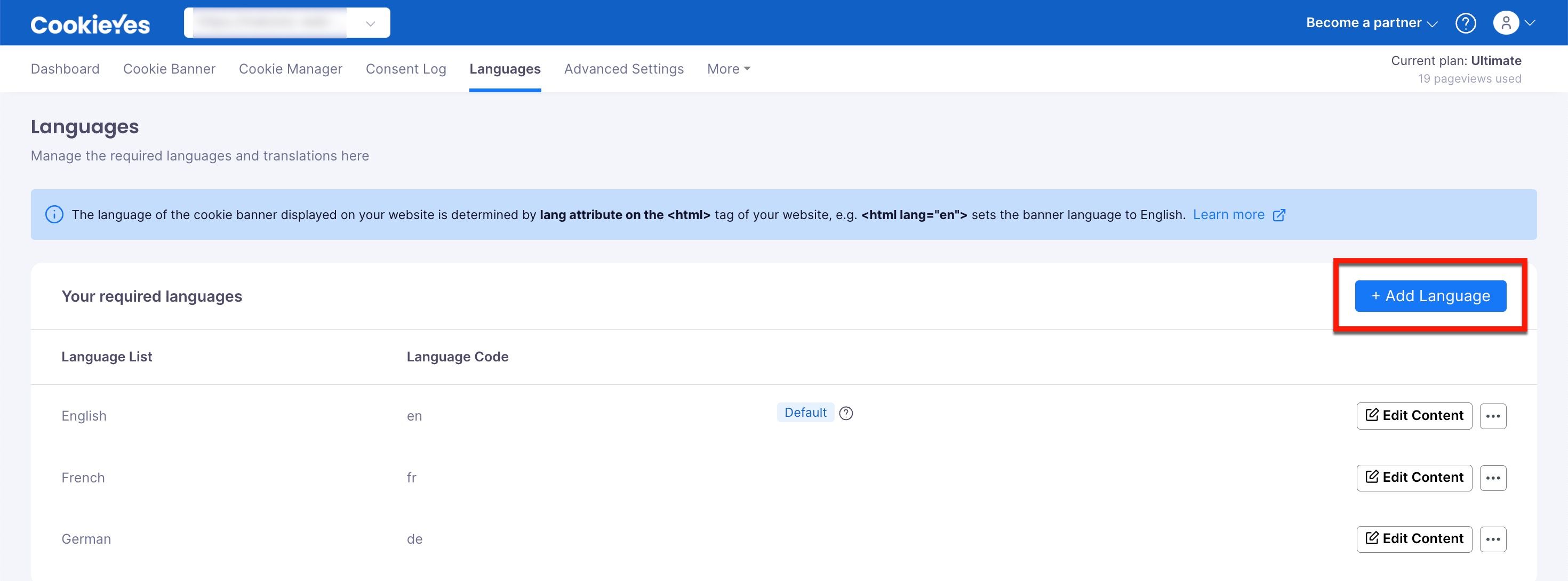Click the German language name
Image resolution: width=1568 pixels, height=581 pixels.
(x=86, y=539)
